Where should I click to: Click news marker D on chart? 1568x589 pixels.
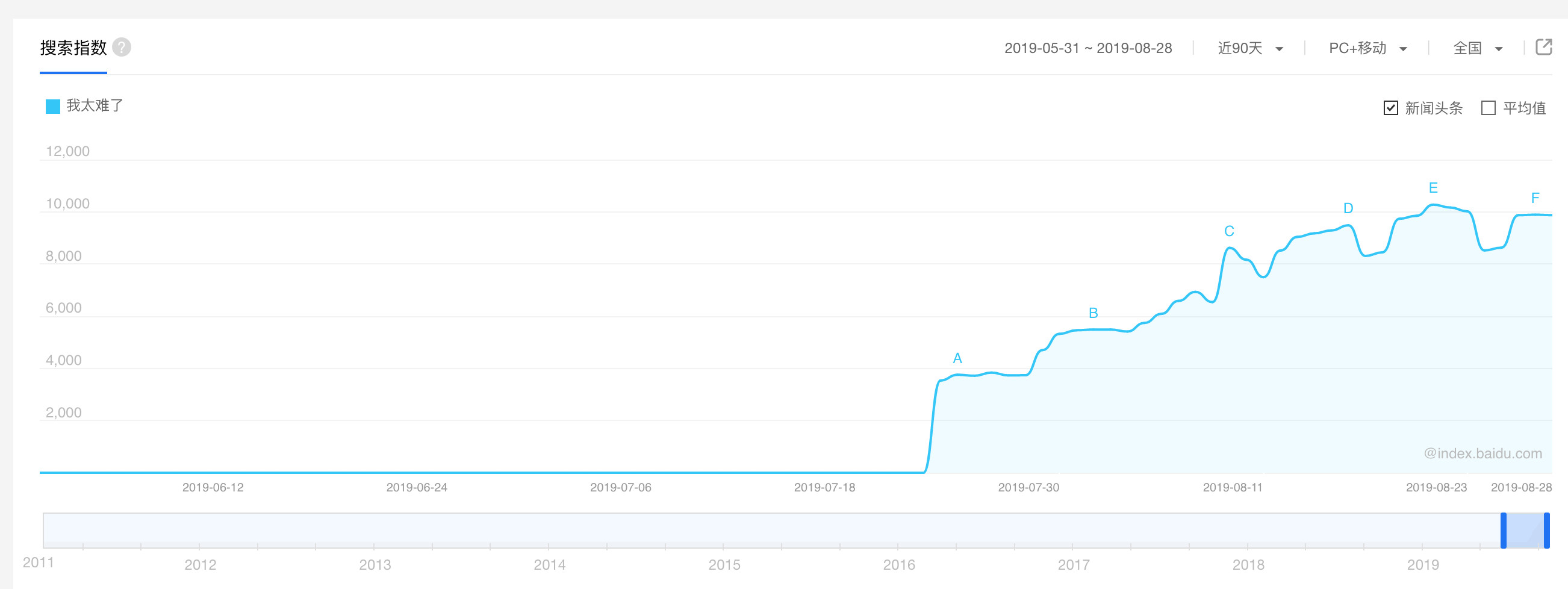tap(1348, 208)
